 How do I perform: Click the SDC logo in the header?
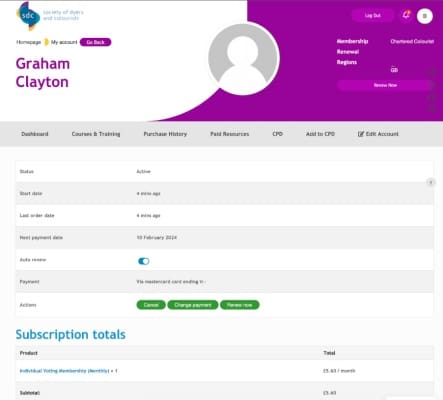tap(28, 16)
